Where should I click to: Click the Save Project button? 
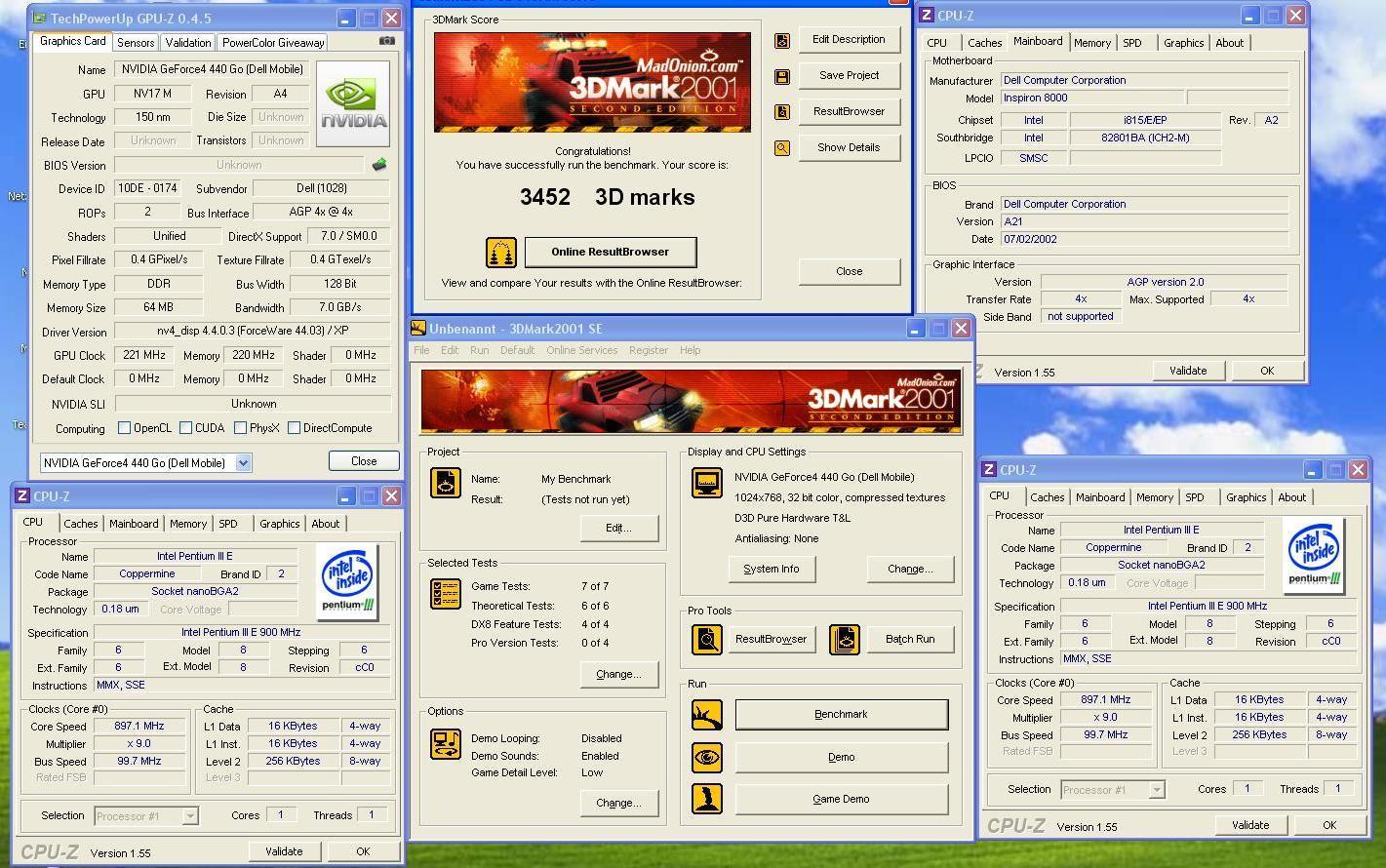pos(849,75)
